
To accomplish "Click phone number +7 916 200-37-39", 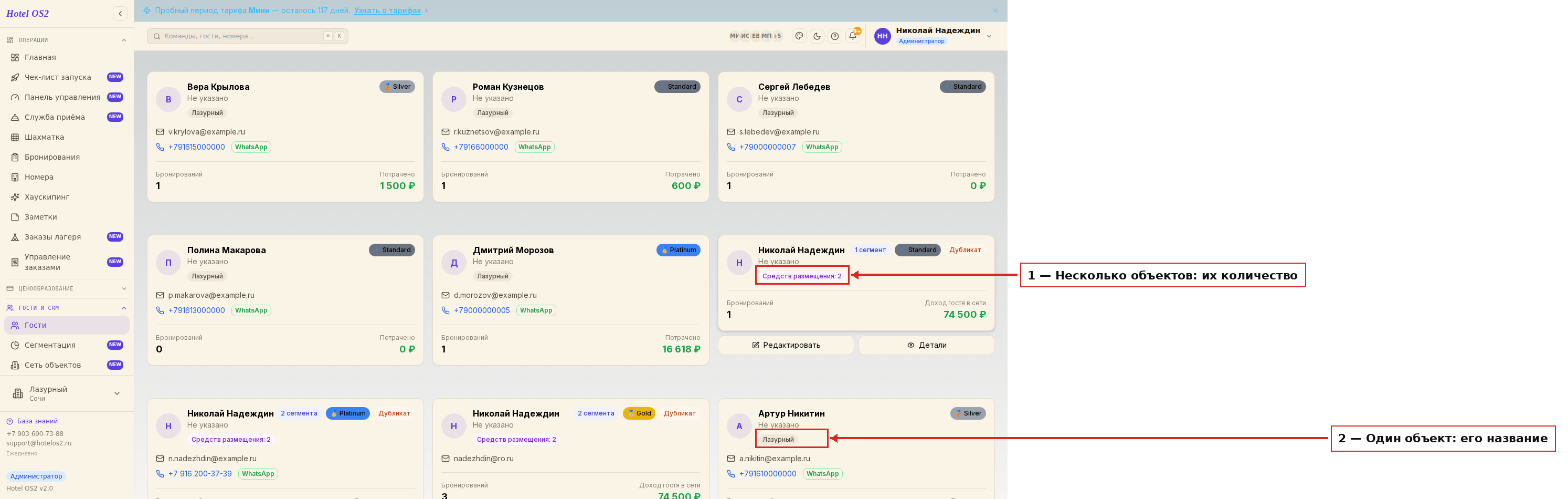I will click(199, 473).
